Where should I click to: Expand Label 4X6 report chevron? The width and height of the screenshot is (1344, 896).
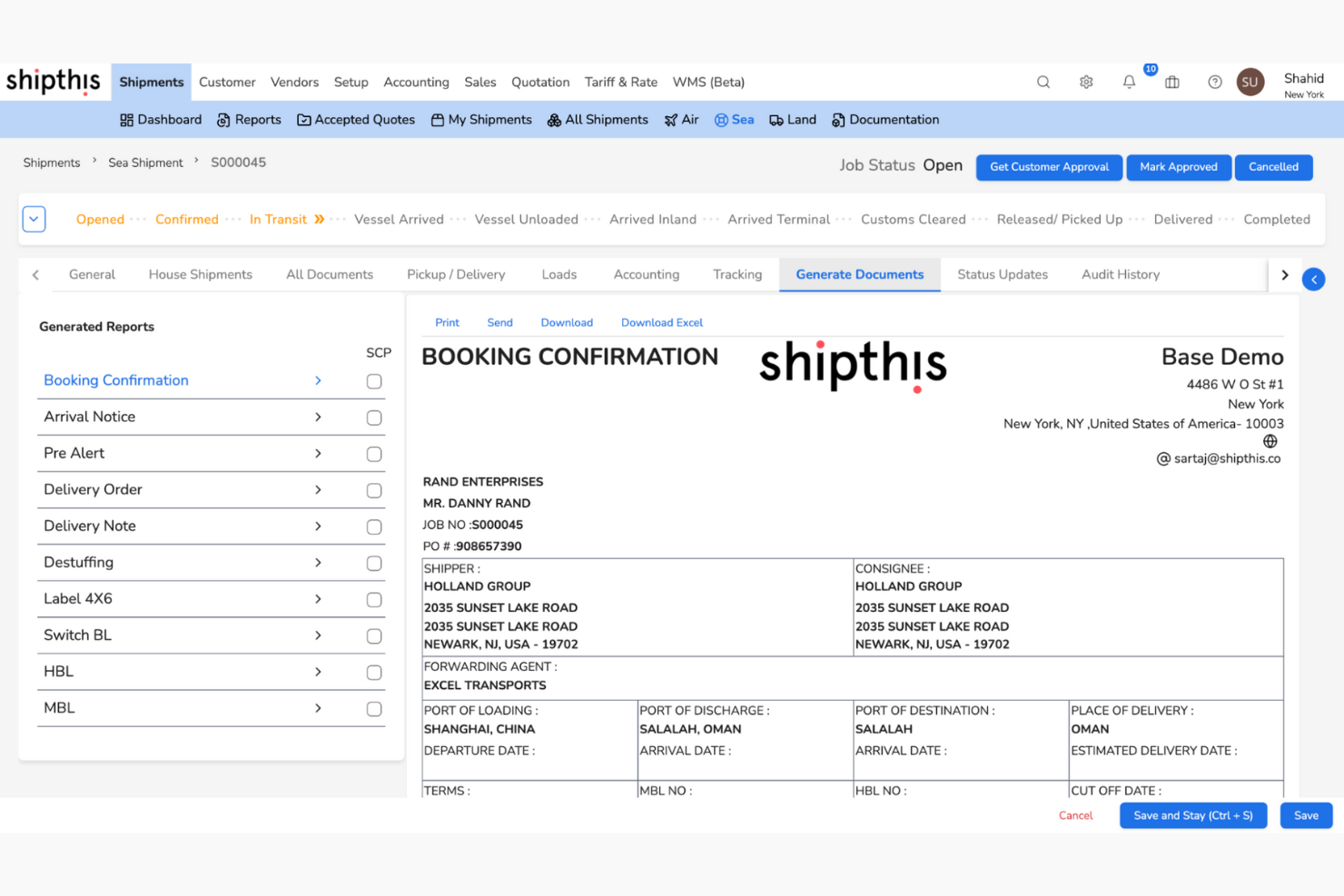[x=318, y=598]
